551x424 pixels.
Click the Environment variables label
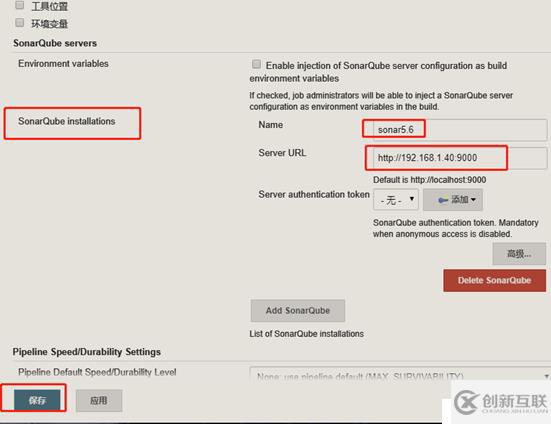point(63,64)
